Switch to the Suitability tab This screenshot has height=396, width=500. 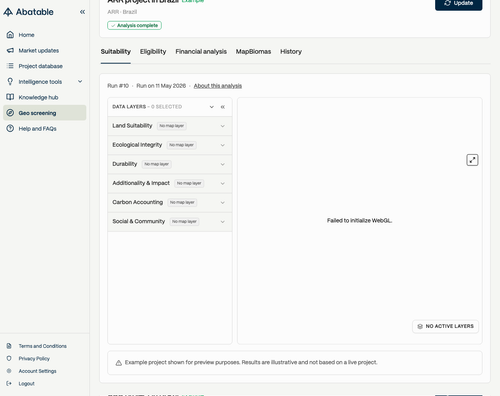(116, 52)
